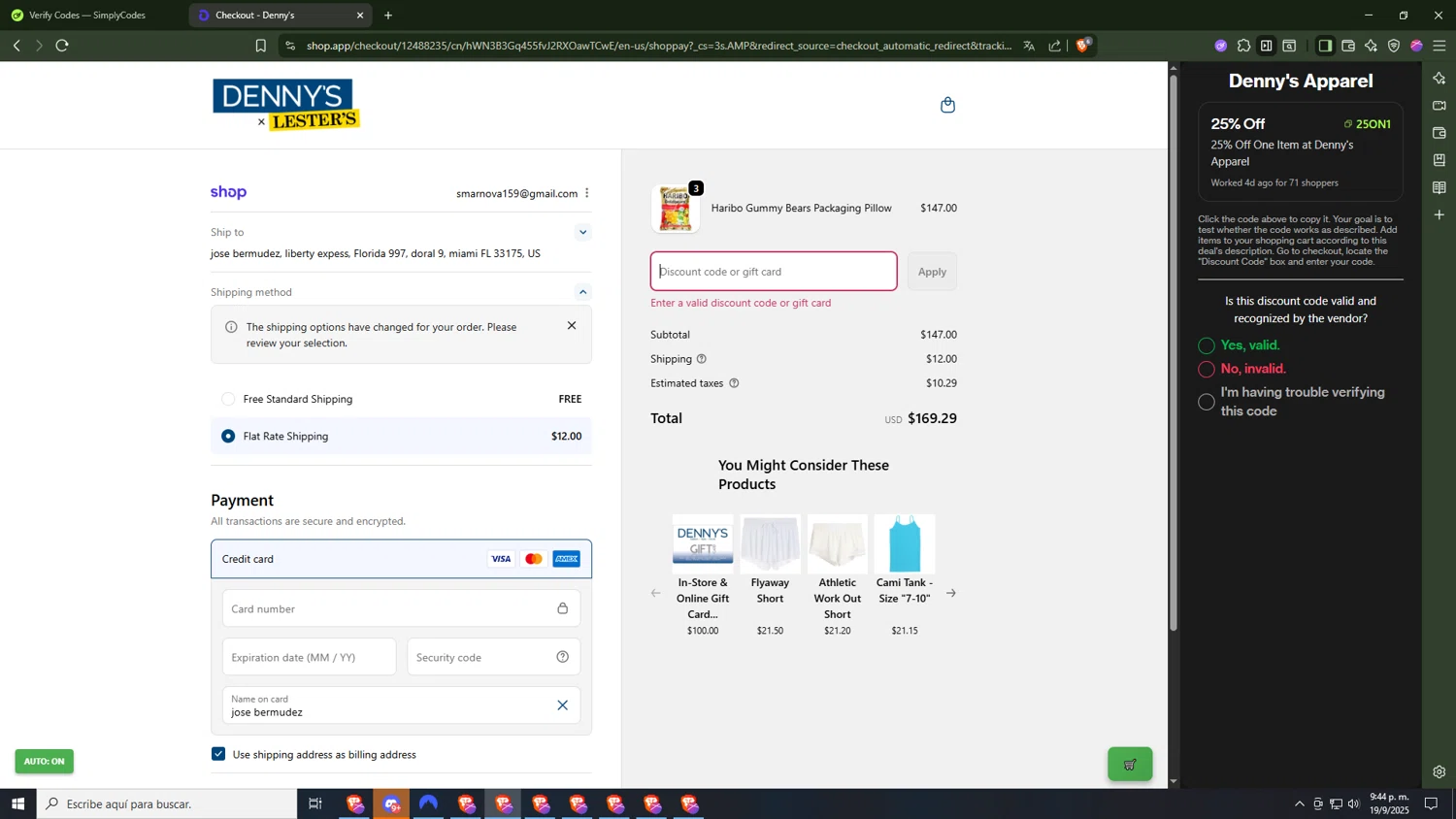
Task: Open the Haribo Gummy Bears thumbnail
Action: [x=675, y=209]
